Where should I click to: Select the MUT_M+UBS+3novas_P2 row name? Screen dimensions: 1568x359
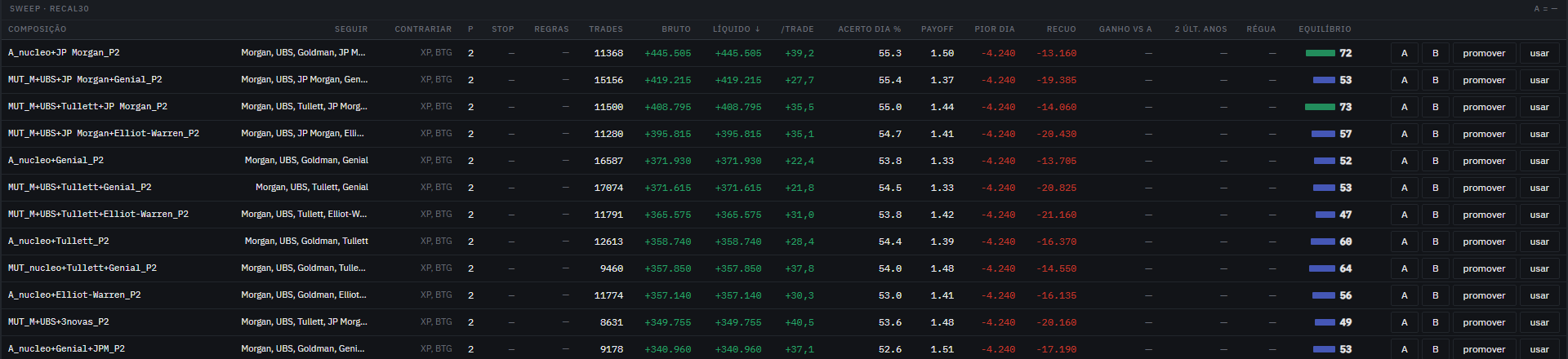[x=59, y=321]
